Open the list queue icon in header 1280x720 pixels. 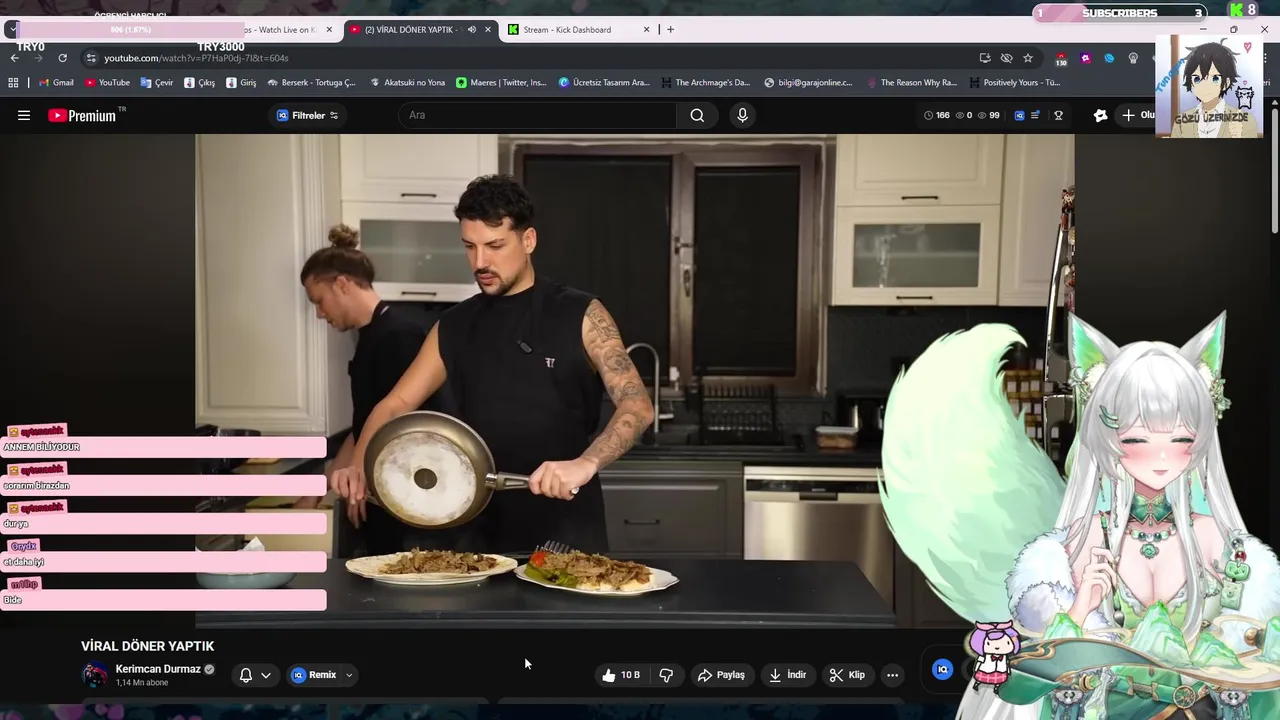pyautogui.click(x=1036, y=116)
